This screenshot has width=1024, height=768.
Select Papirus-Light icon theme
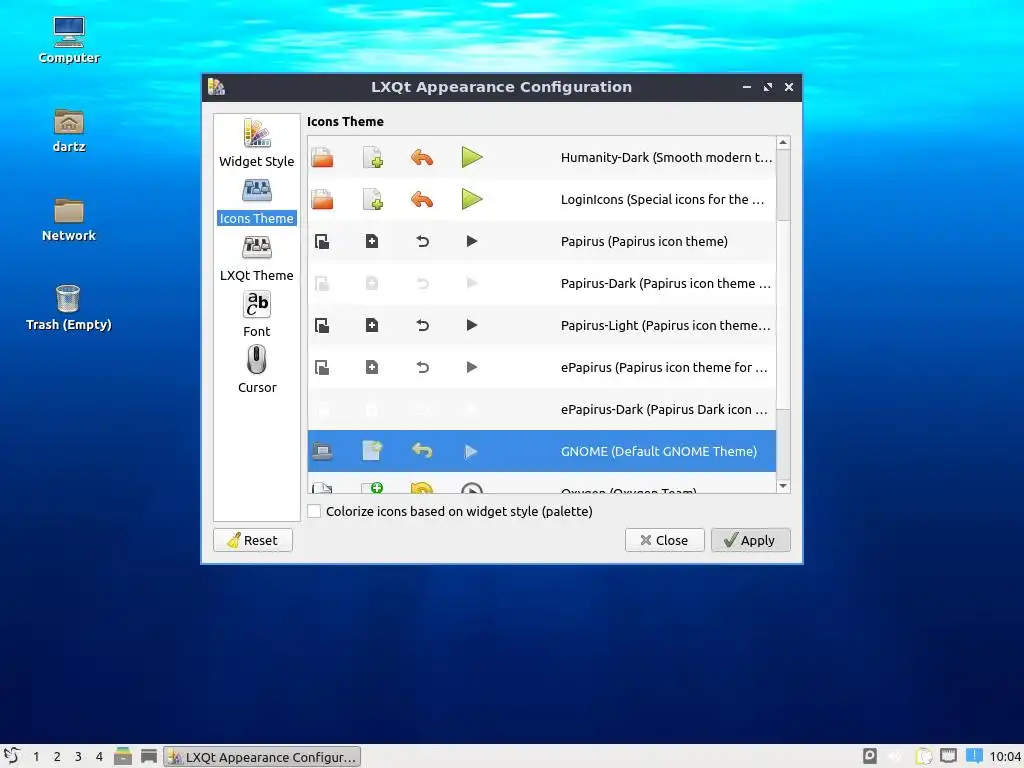click(541, 325)
